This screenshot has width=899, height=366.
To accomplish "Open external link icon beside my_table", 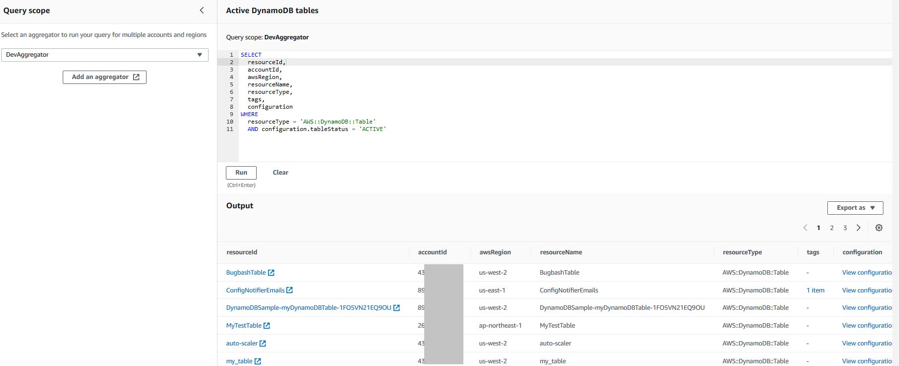I will [x=257, y=361].
